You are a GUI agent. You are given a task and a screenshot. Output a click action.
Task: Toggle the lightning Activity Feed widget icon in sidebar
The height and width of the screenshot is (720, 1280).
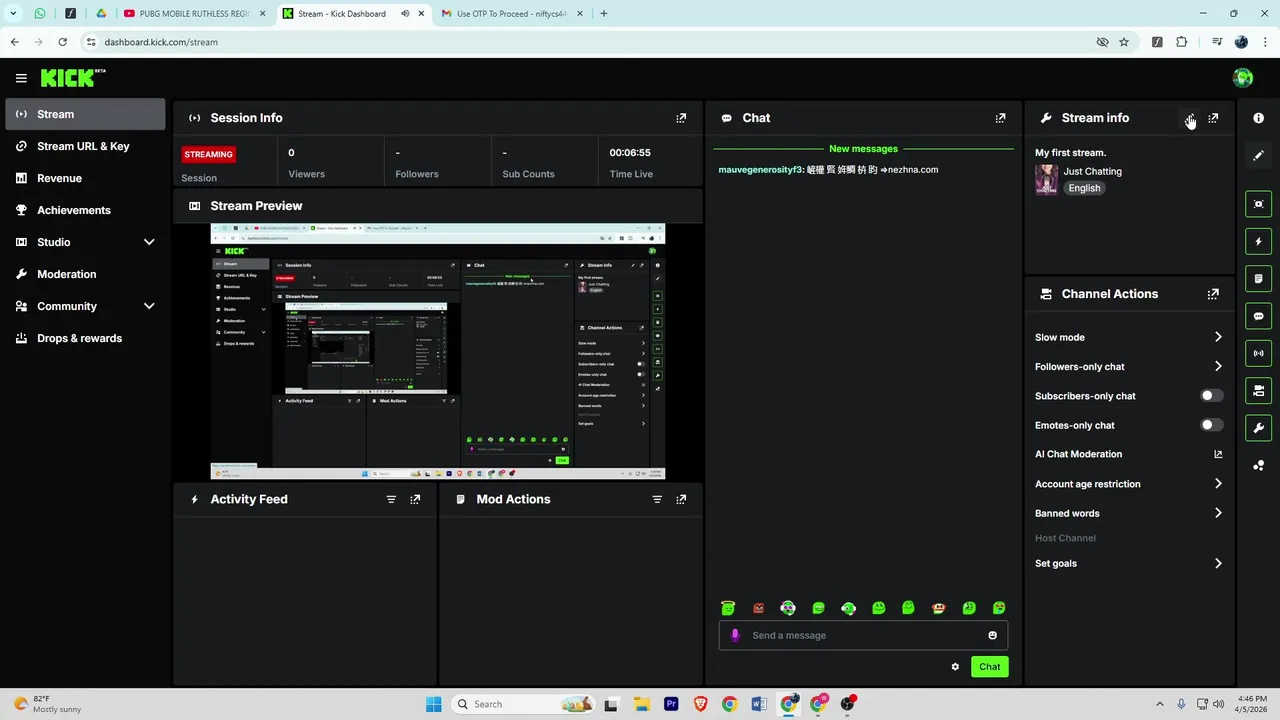point(1258,241)
